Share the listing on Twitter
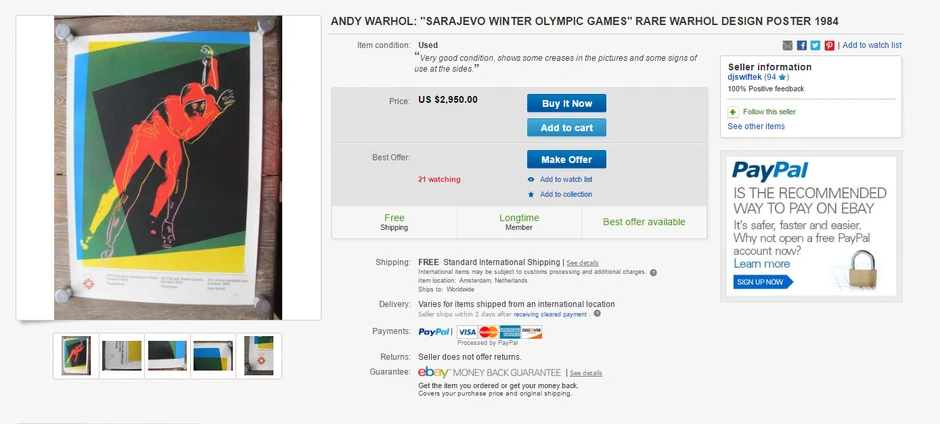This screenshot has height=424, width=940. (815, 45)
